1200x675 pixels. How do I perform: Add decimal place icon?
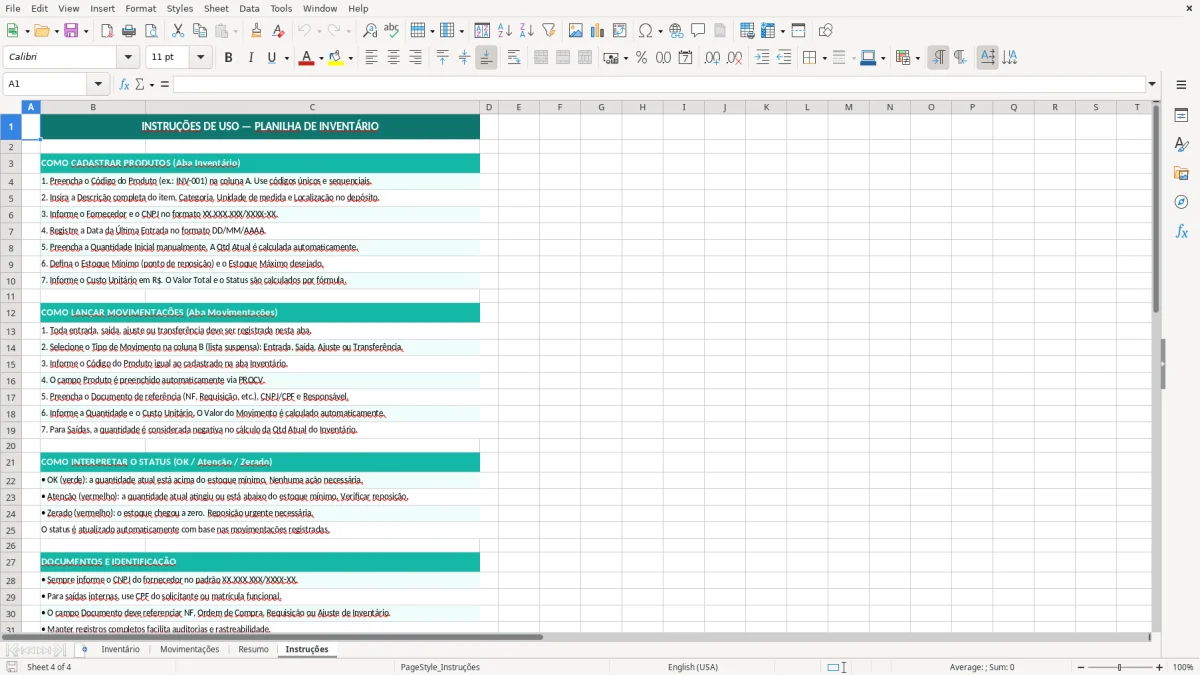coord(712,58)
